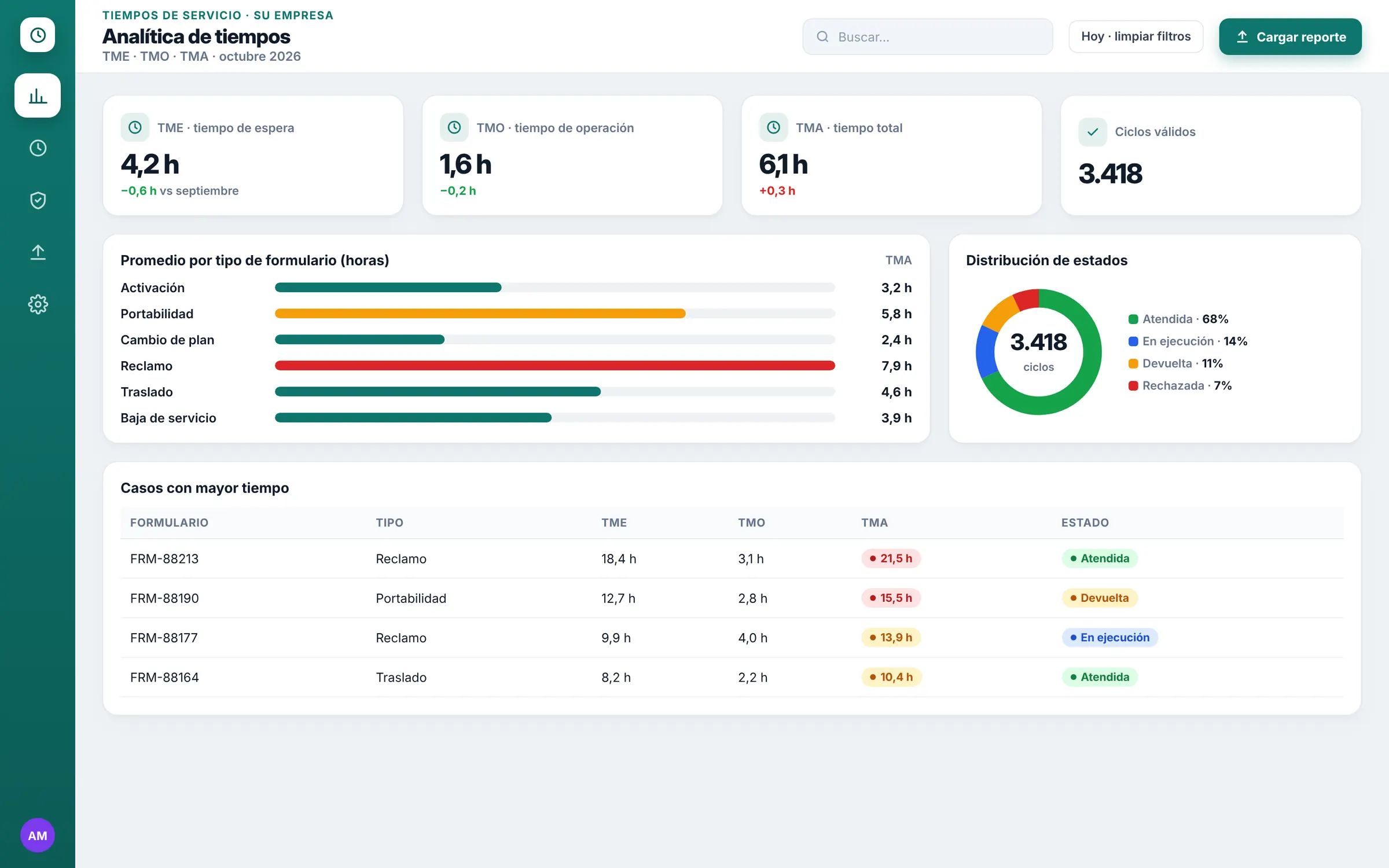1389x868 pixels.
Task: Open settings gear in the sidebar
Action: click(38, 304)
